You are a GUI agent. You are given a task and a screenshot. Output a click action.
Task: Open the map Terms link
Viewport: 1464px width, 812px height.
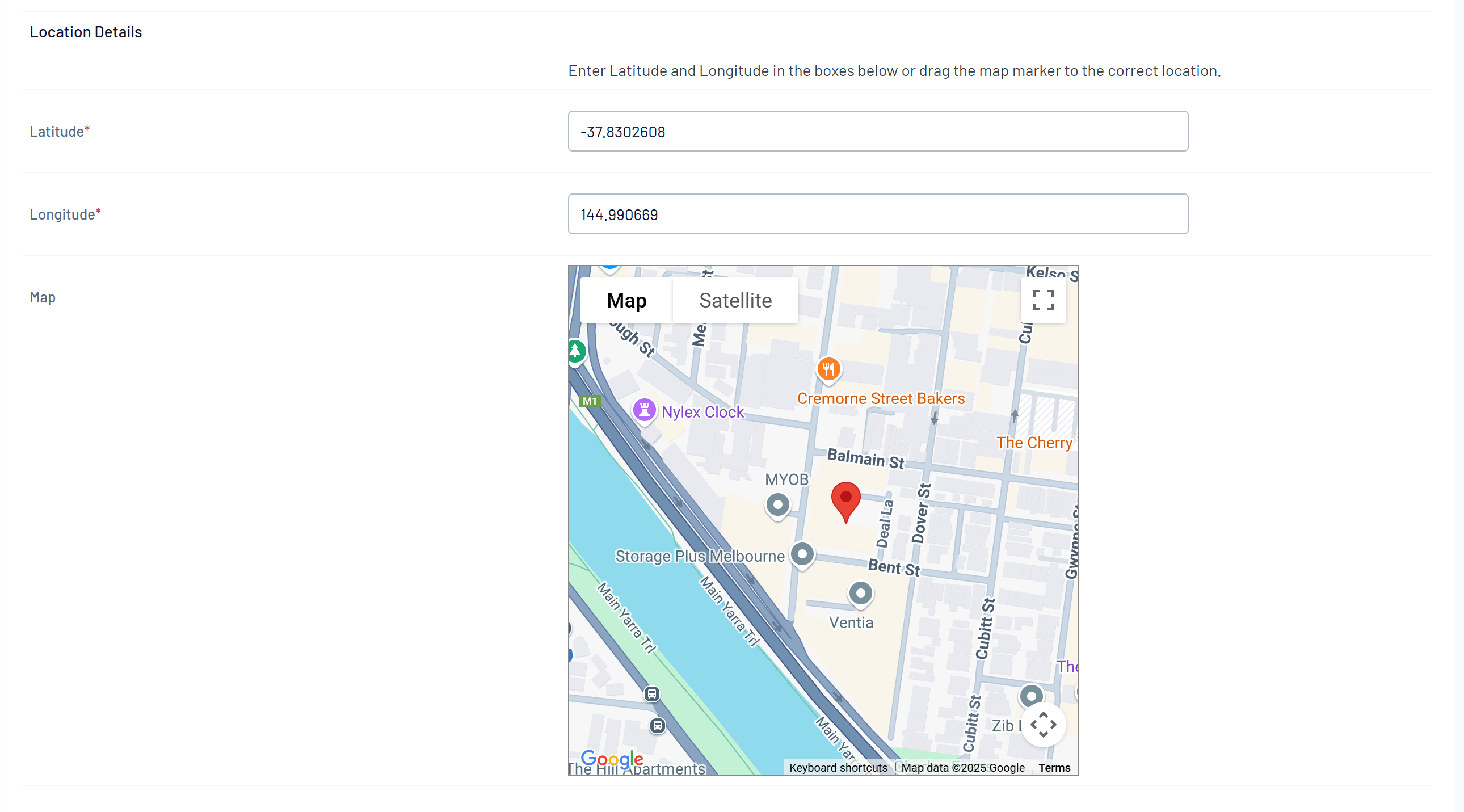click(1054, 768)
